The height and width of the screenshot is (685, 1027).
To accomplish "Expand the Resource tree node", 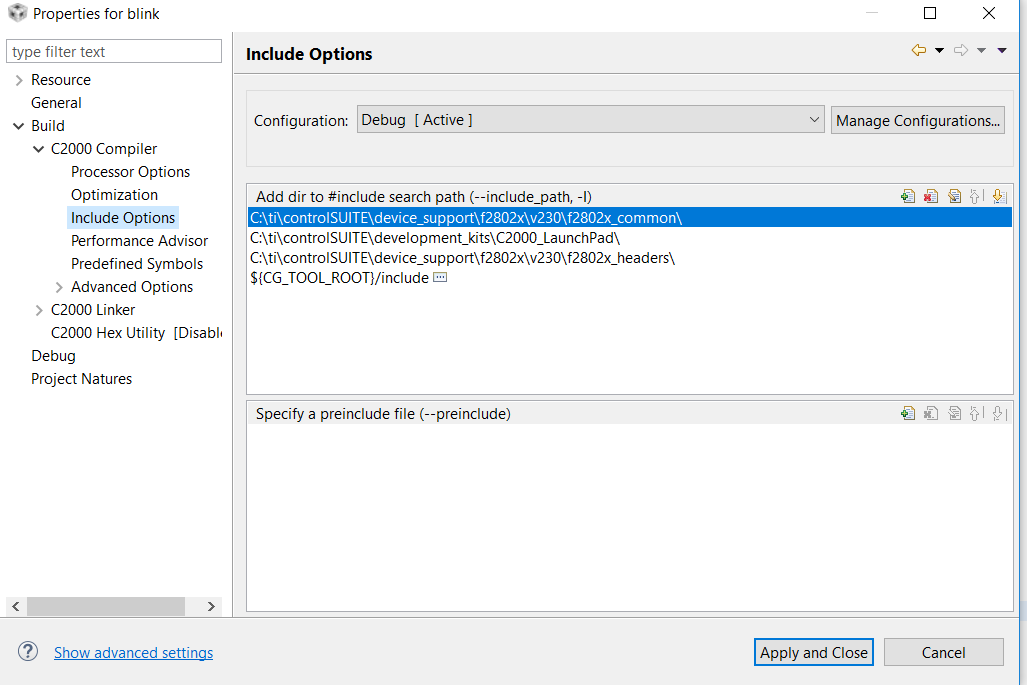I will click(19, 80).
